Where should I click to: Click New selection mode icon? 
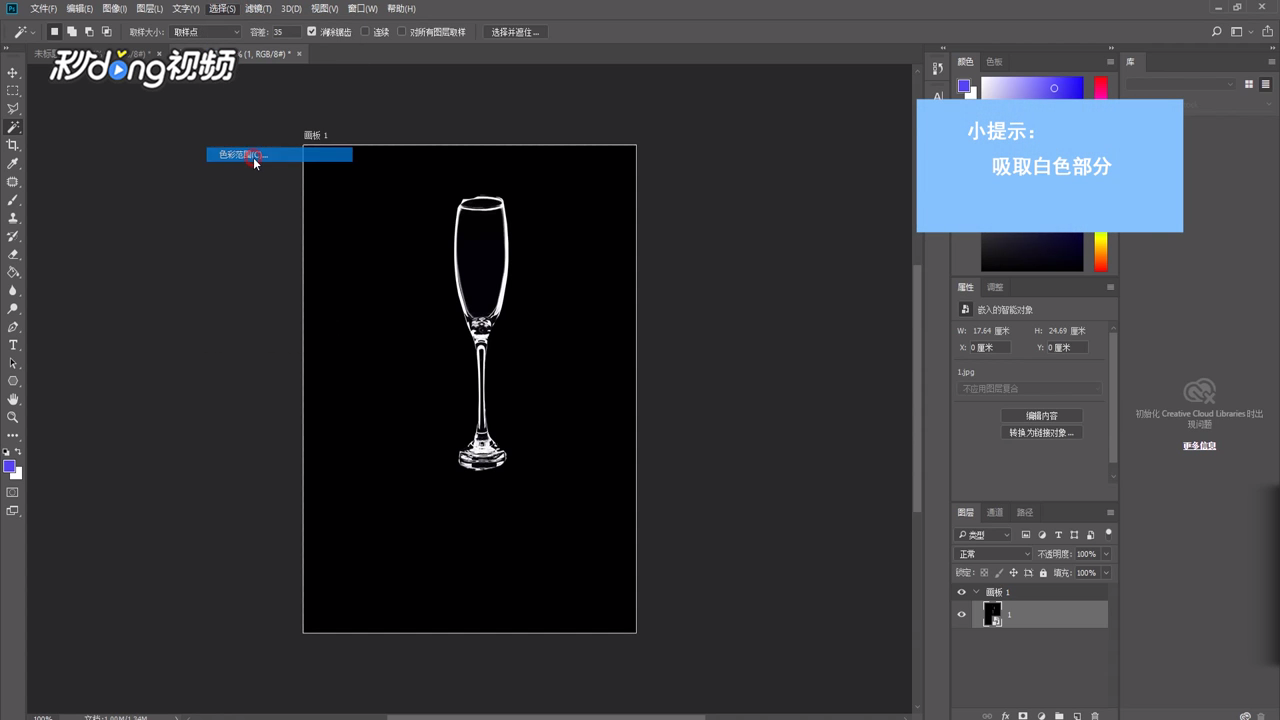point(55,32)
